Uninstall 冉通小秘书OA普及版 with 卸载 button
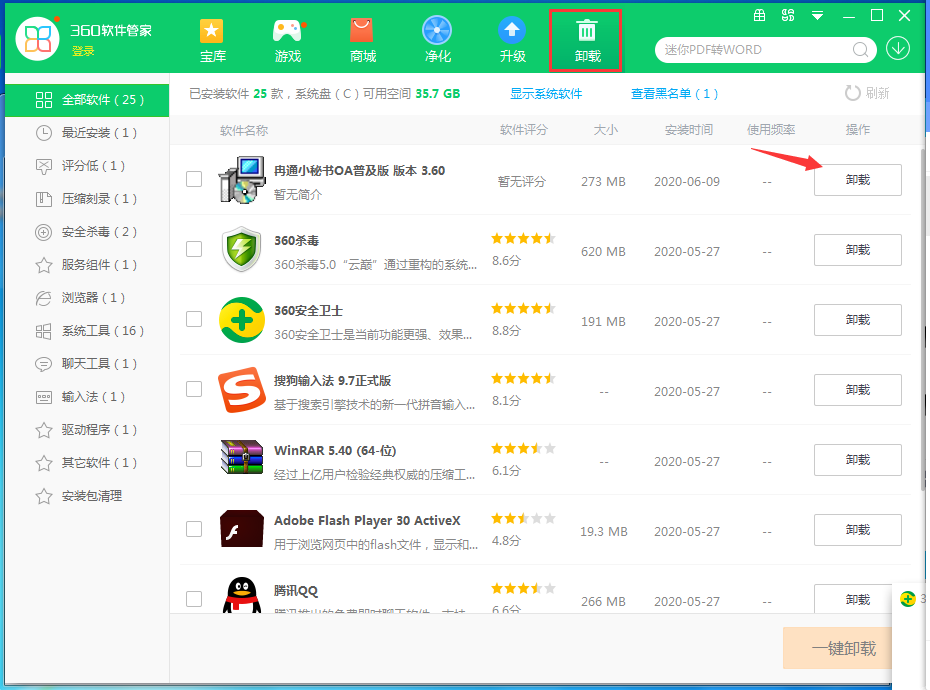The image size is (930, 690). pyautogui.click(x=858, y=180)
